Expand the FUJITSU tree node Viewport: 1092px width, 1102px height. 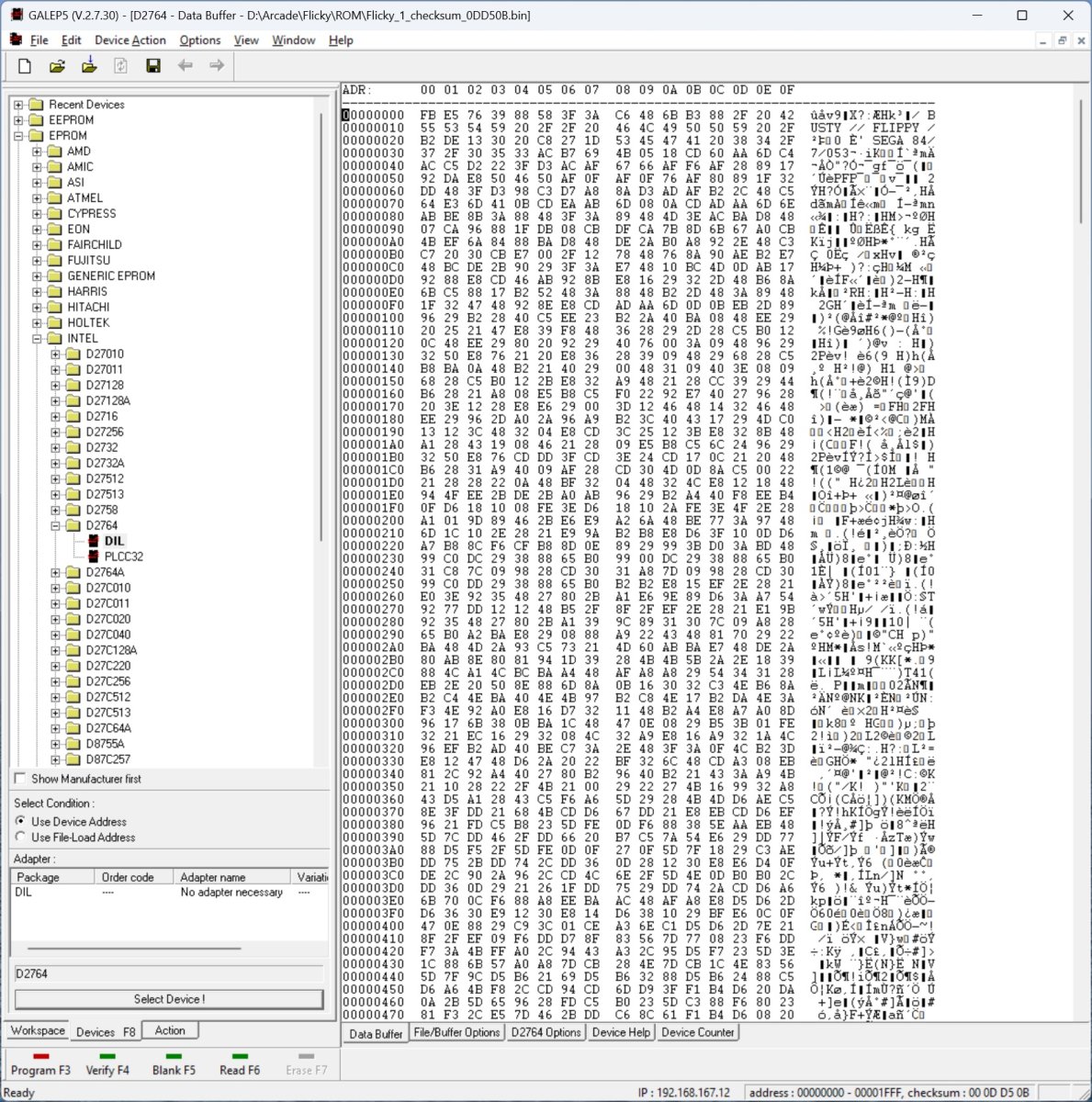point(37,260)
